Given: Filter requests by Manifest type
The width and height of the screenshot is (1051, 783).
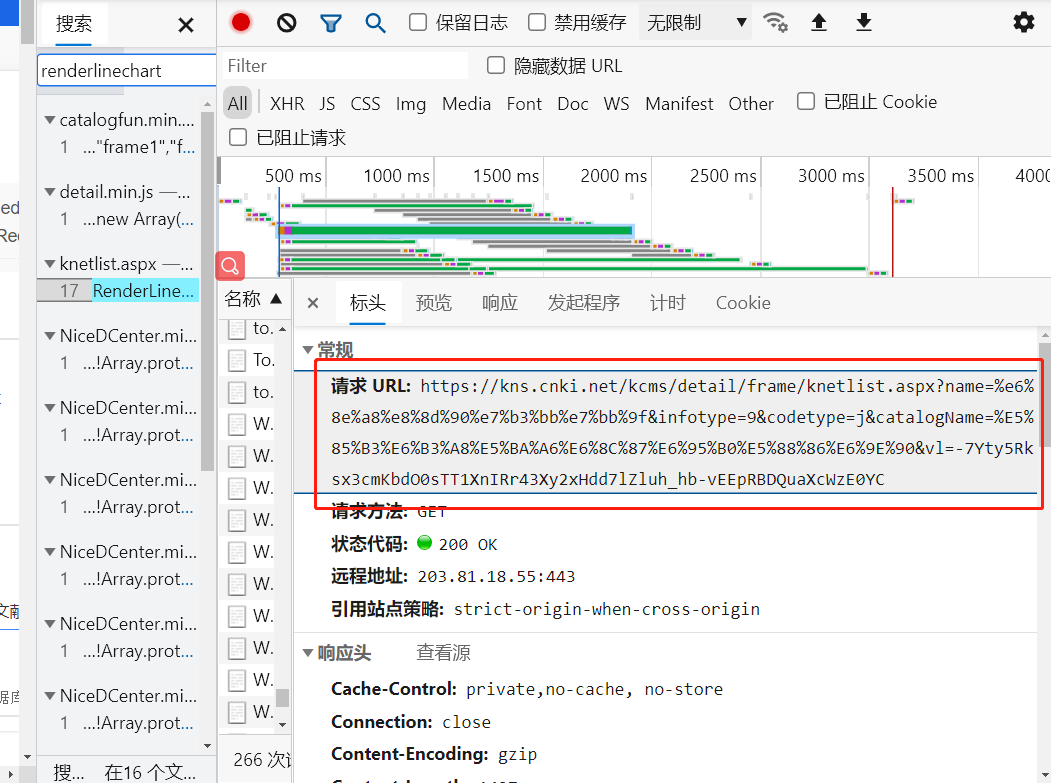Looking at the screenshot, I should coord(680,104).
